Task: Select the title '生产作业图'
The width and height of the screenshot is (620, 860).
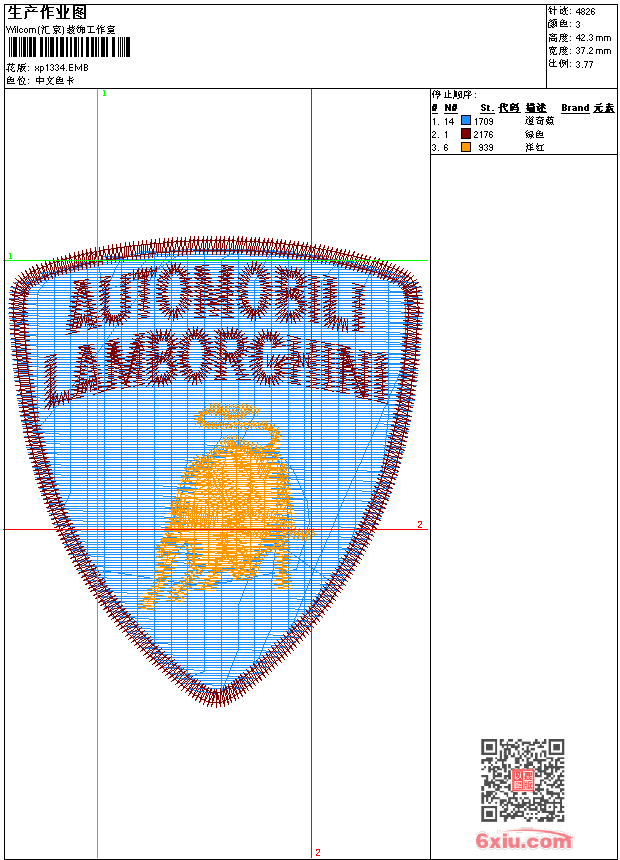Action: coord(47,13)
